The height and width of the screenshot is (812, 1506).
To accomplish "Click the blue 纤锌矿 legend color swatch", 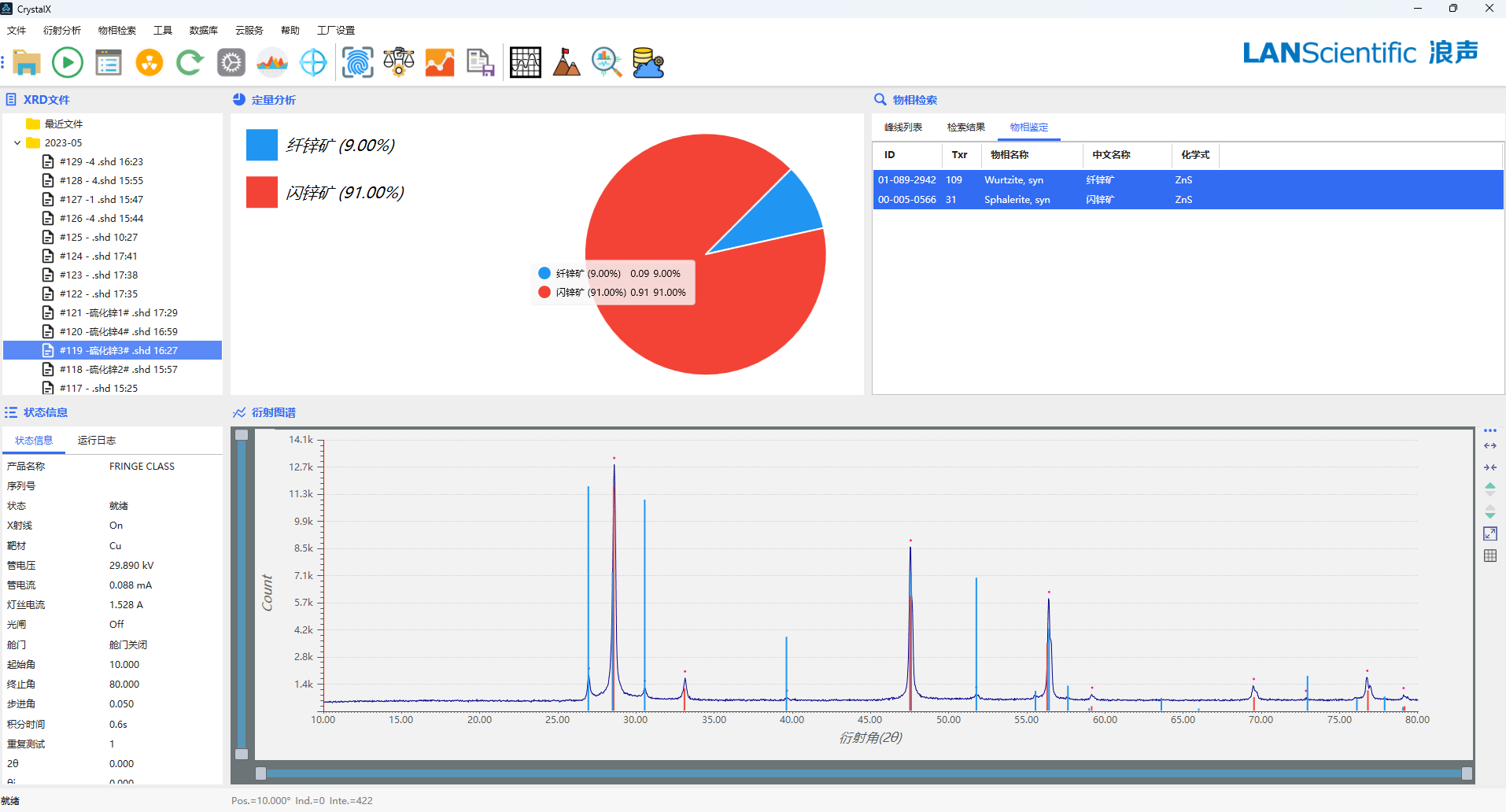I will pos(261,146).
